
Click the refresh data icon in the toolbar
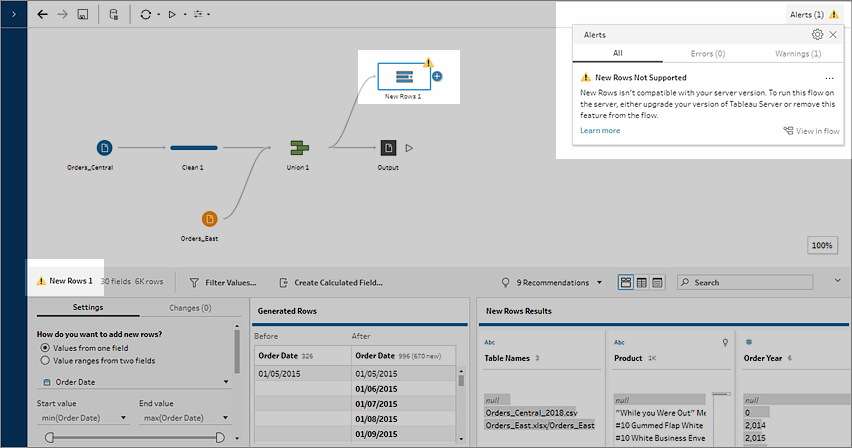click(146, 15)
